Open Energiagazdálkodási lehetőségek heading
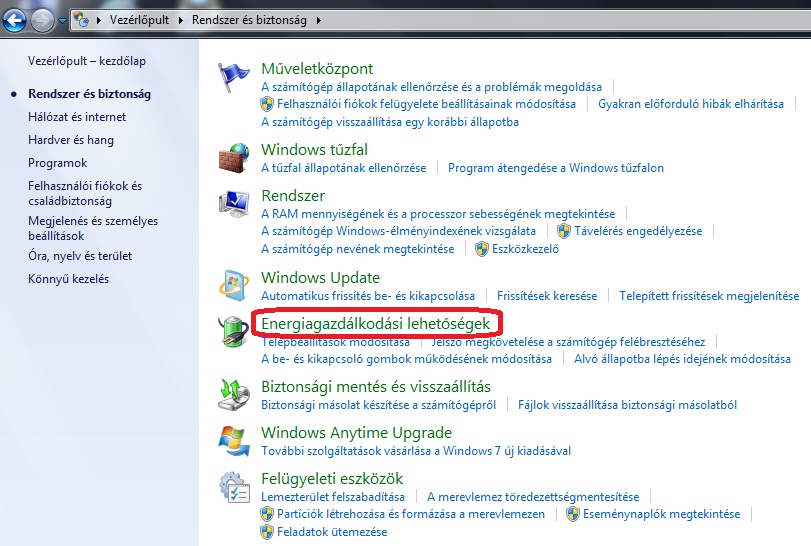The image size is (811, 546). (376, 324)
